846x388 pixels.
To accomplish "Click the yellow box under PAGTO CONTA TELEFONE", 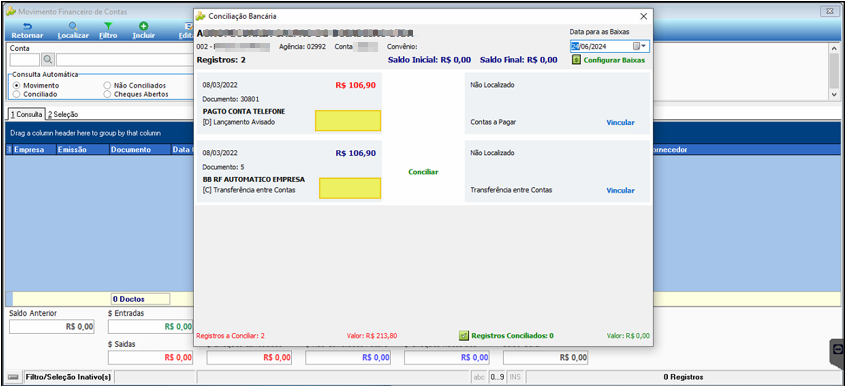I will (x=348, y=121).
